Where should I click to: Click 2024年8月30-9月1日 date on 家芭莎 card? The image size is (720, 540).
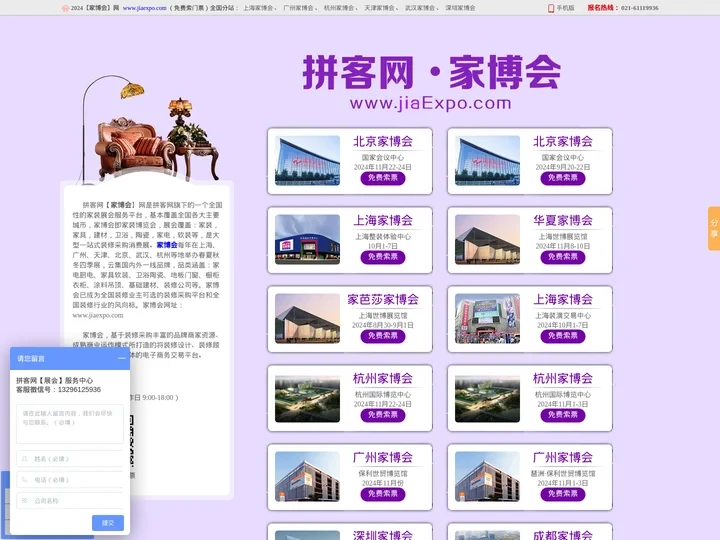[x=383, y=325]
